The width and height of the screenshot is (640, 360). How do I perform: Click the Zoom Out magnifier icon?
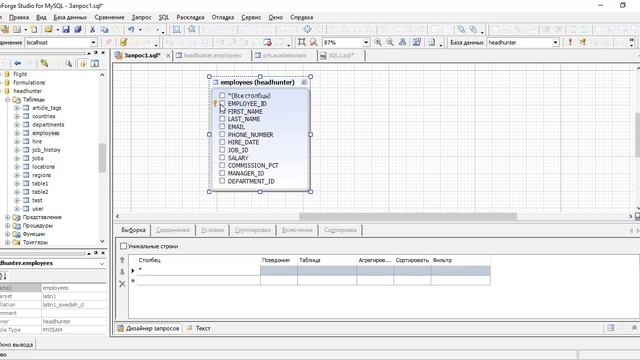point(390,42)
